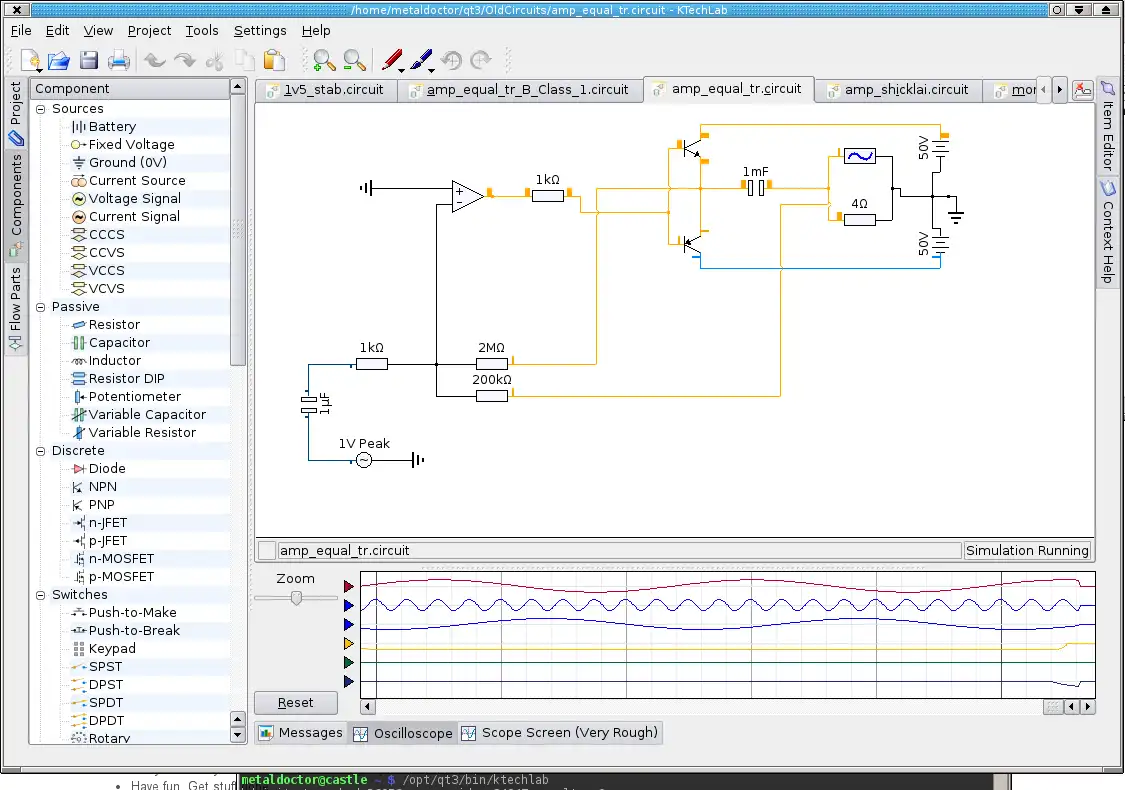
Task: Close the current document tab icon
Action: tap(1083, 90)
